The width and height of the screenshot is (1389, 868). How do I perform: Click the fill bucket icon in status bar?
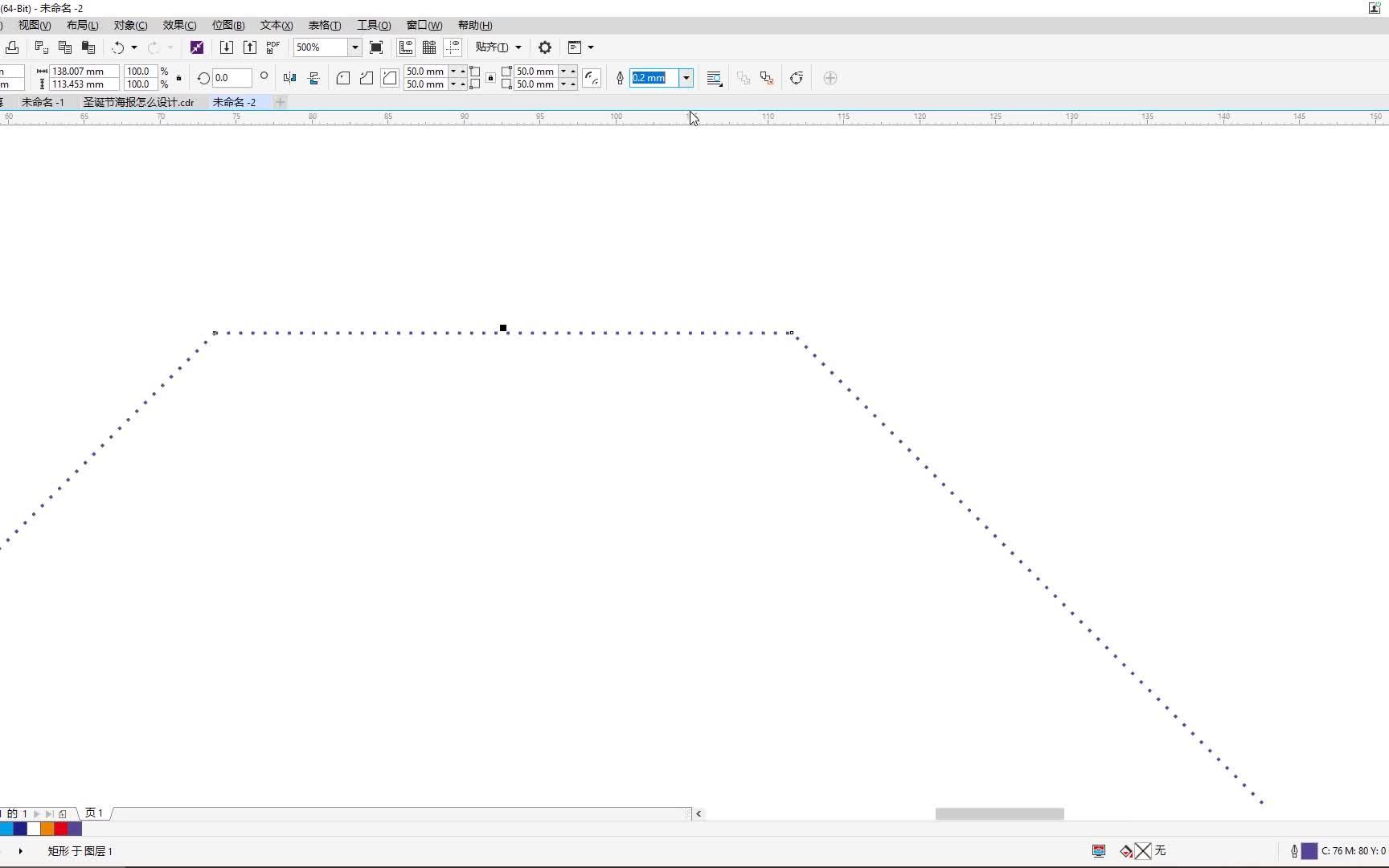click(x=1126, y=850)
